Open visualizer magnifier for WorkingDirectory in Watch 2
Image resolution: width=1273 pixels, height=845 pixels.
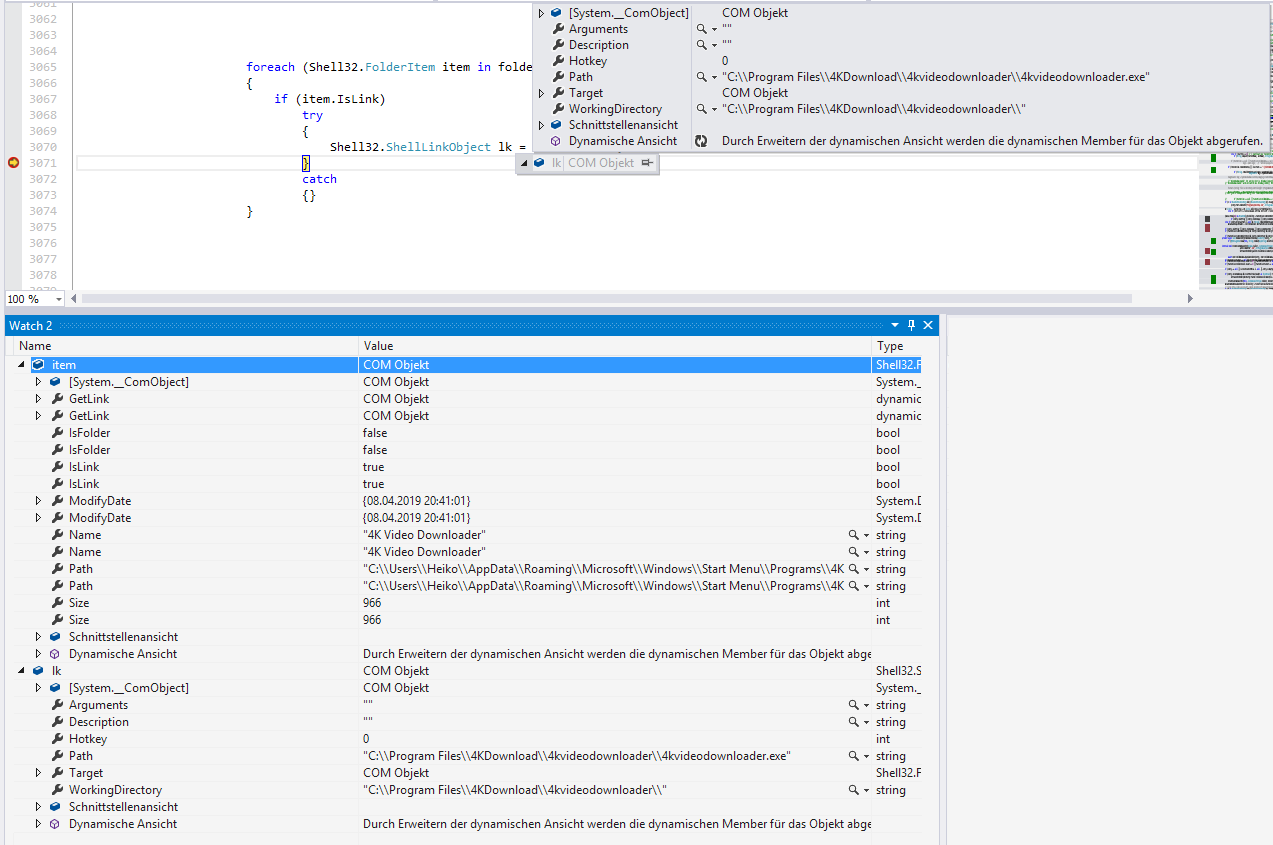click(853, 790)
